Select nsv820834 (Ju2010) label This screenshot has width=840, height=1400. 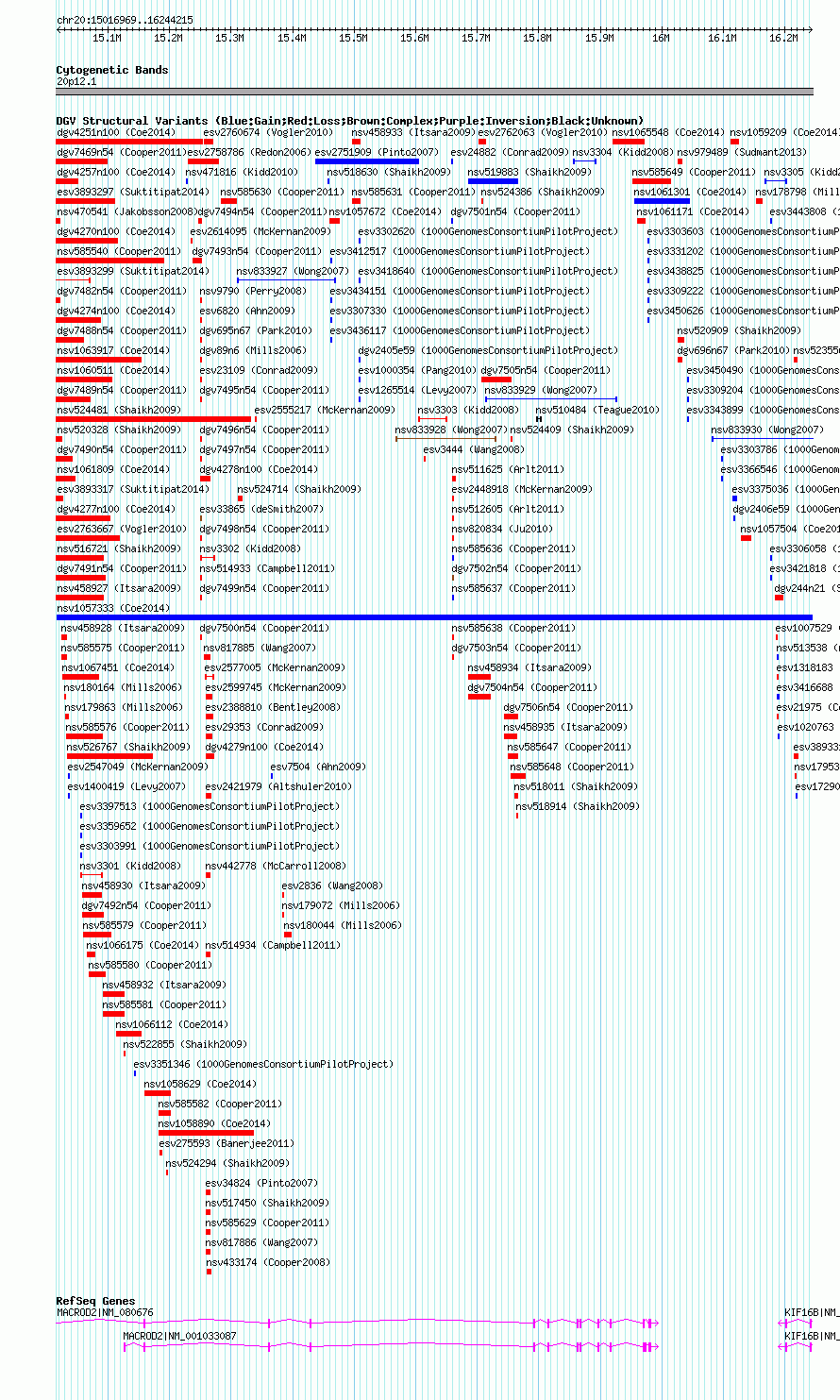[x=504, y=530]
